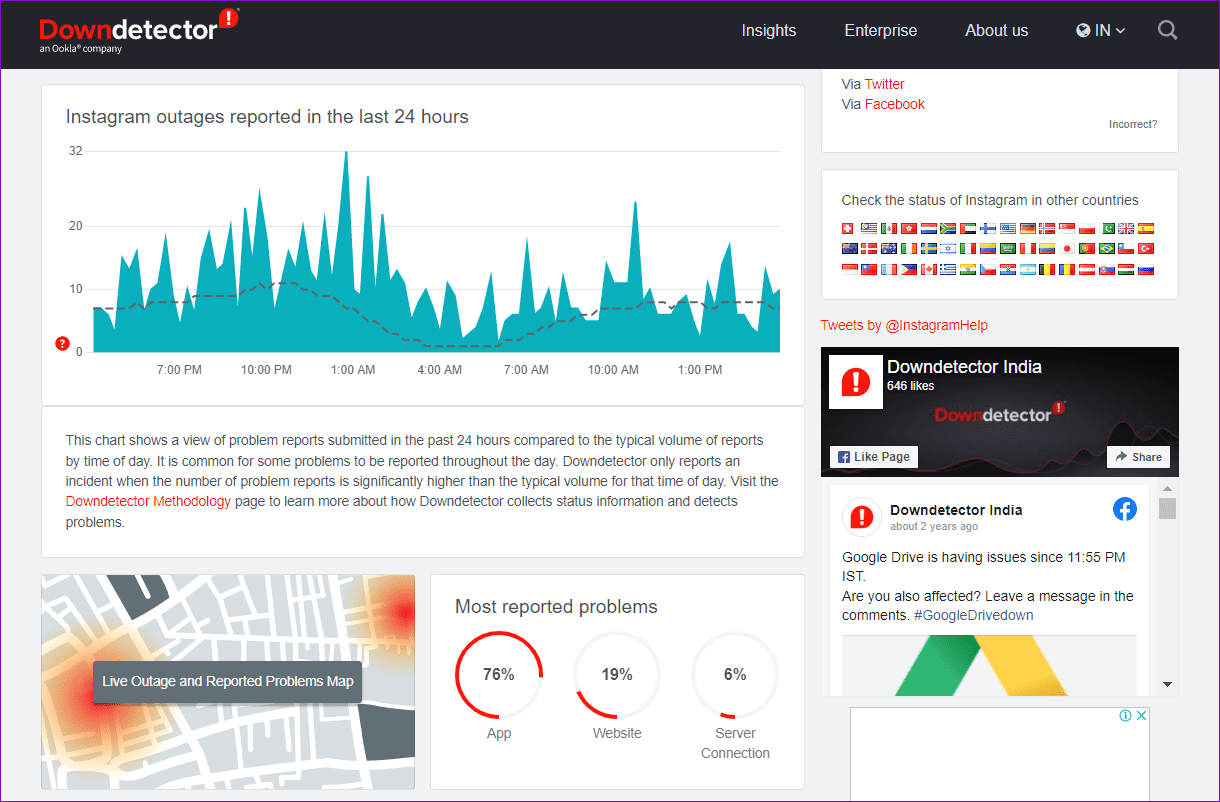The width and height of the screenshot is (1220, 802).
Task: Click the widget scrollbar up arrow
Action: (1167, 489)
